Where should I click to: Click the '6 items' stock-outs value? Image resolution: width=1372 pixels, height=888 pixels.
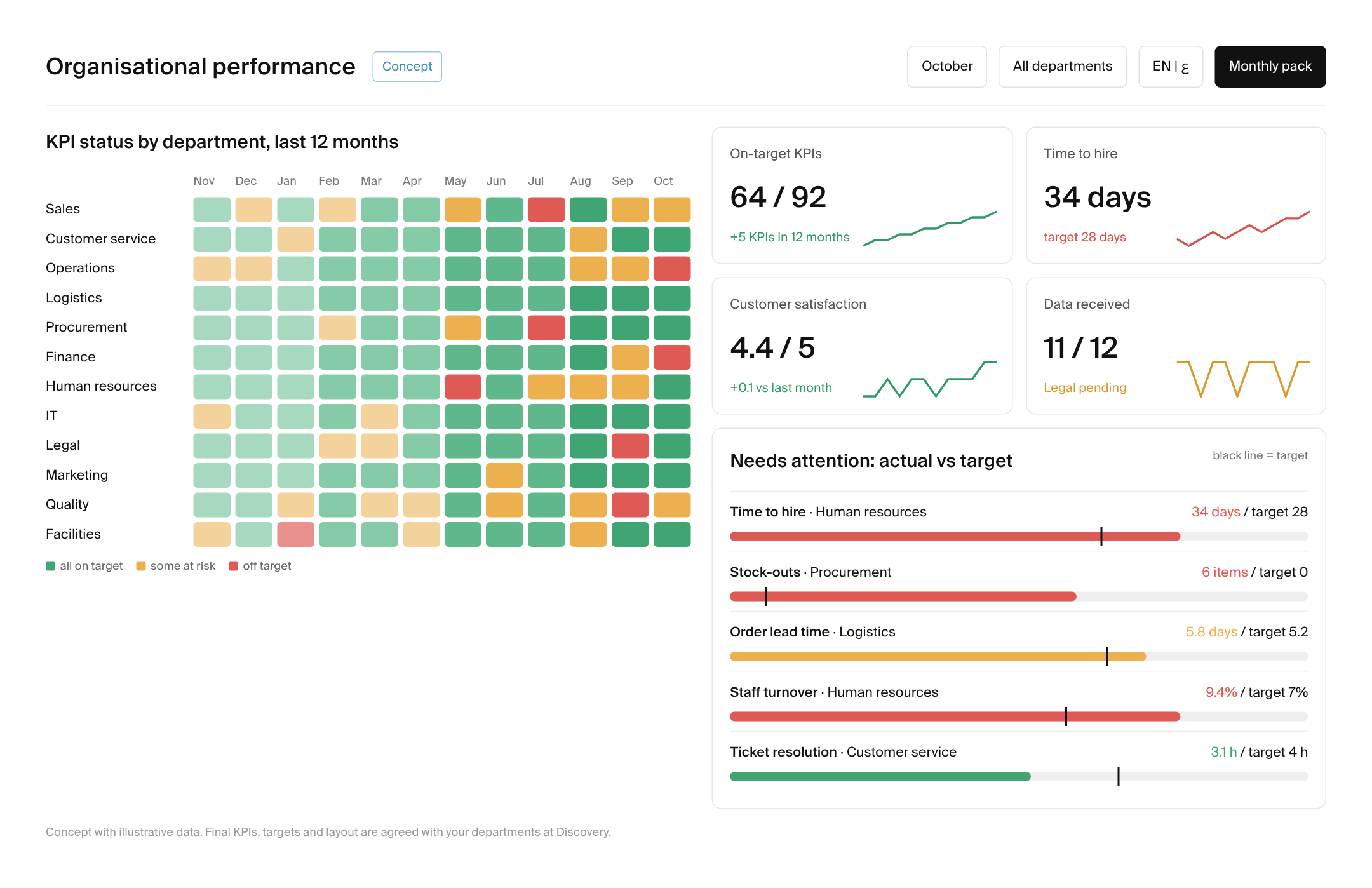(x=1225, y=572)
